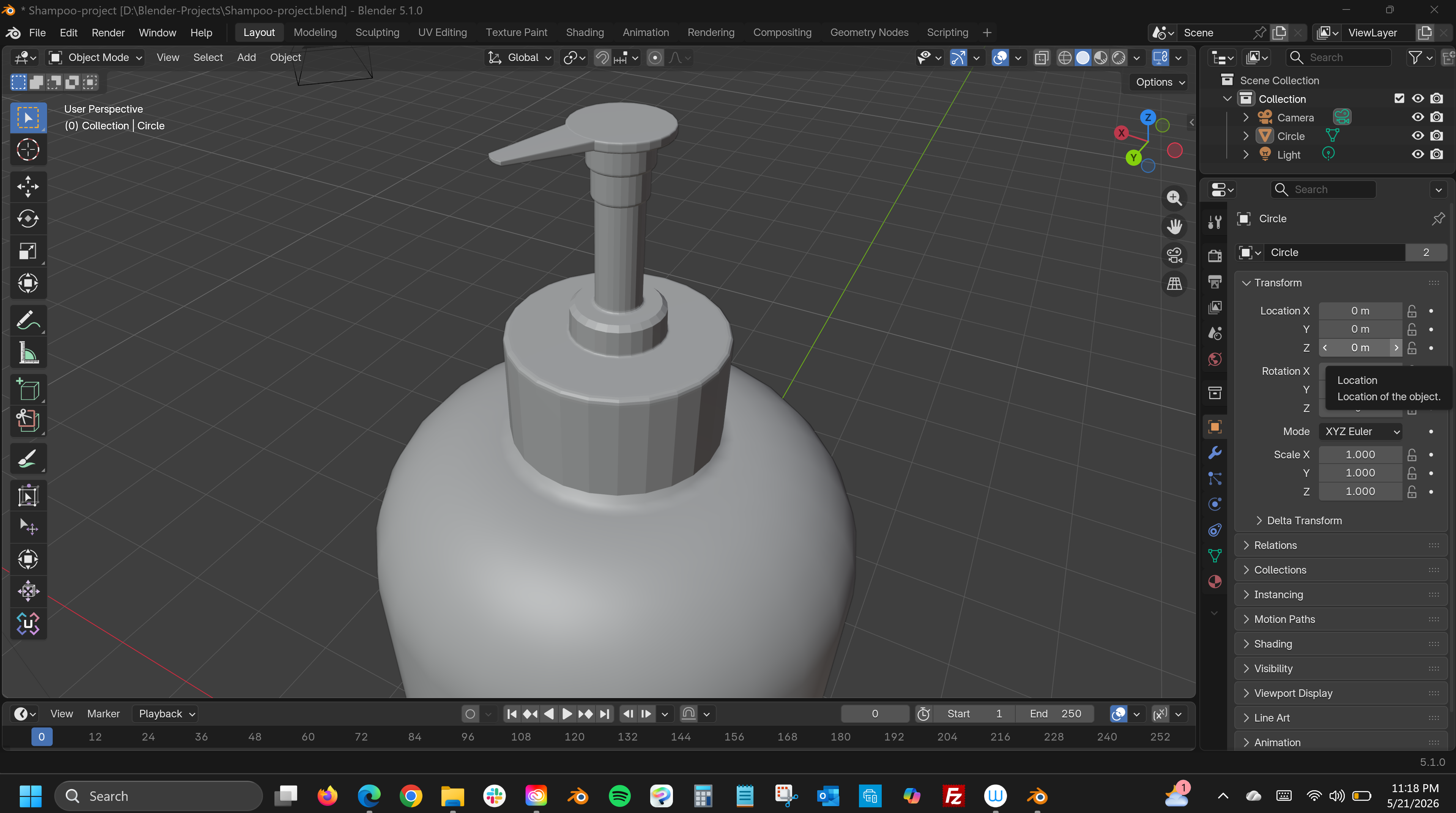Viewport: 1456px width, 813px height.
Task: Open the Global orientation dropdown
Action: pos(520,58)
